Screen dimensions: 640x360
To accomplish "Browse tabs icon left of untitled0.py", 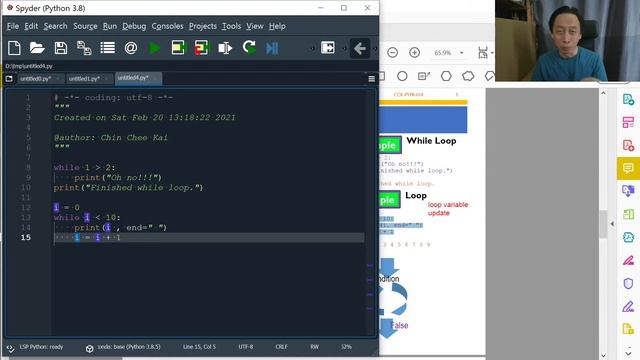I will click(x=9, y=78).
